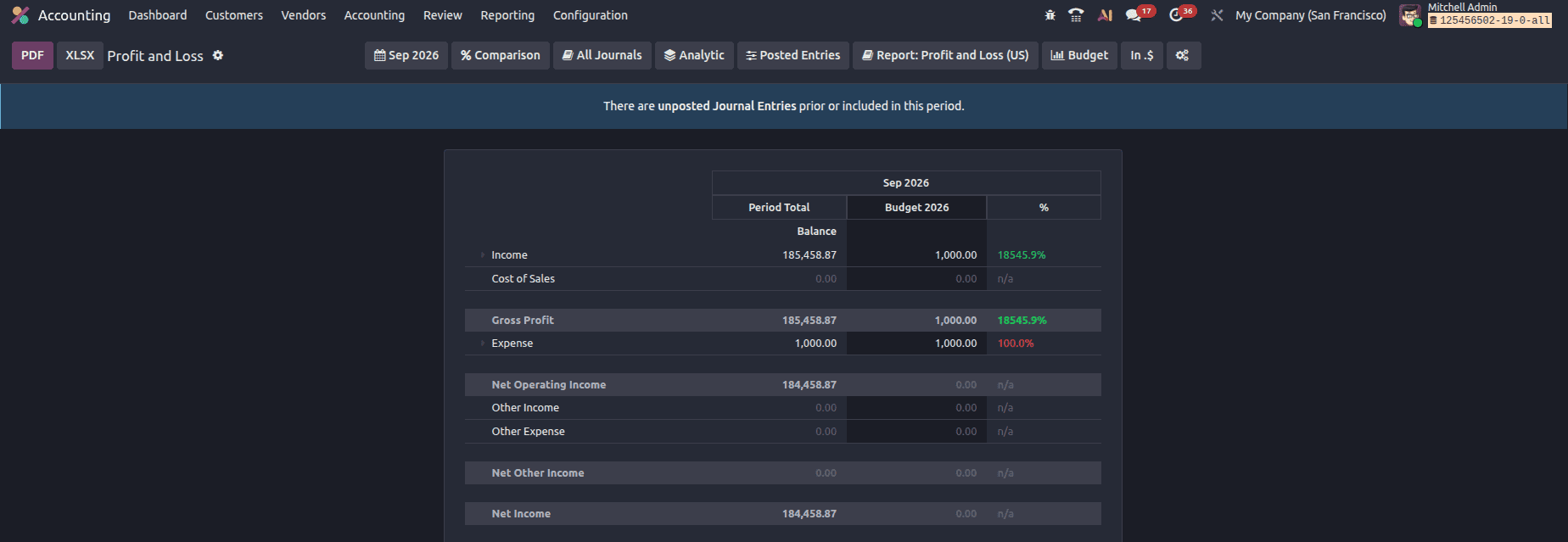Open Posted Entries options dropdown

(x=793, y=55)
